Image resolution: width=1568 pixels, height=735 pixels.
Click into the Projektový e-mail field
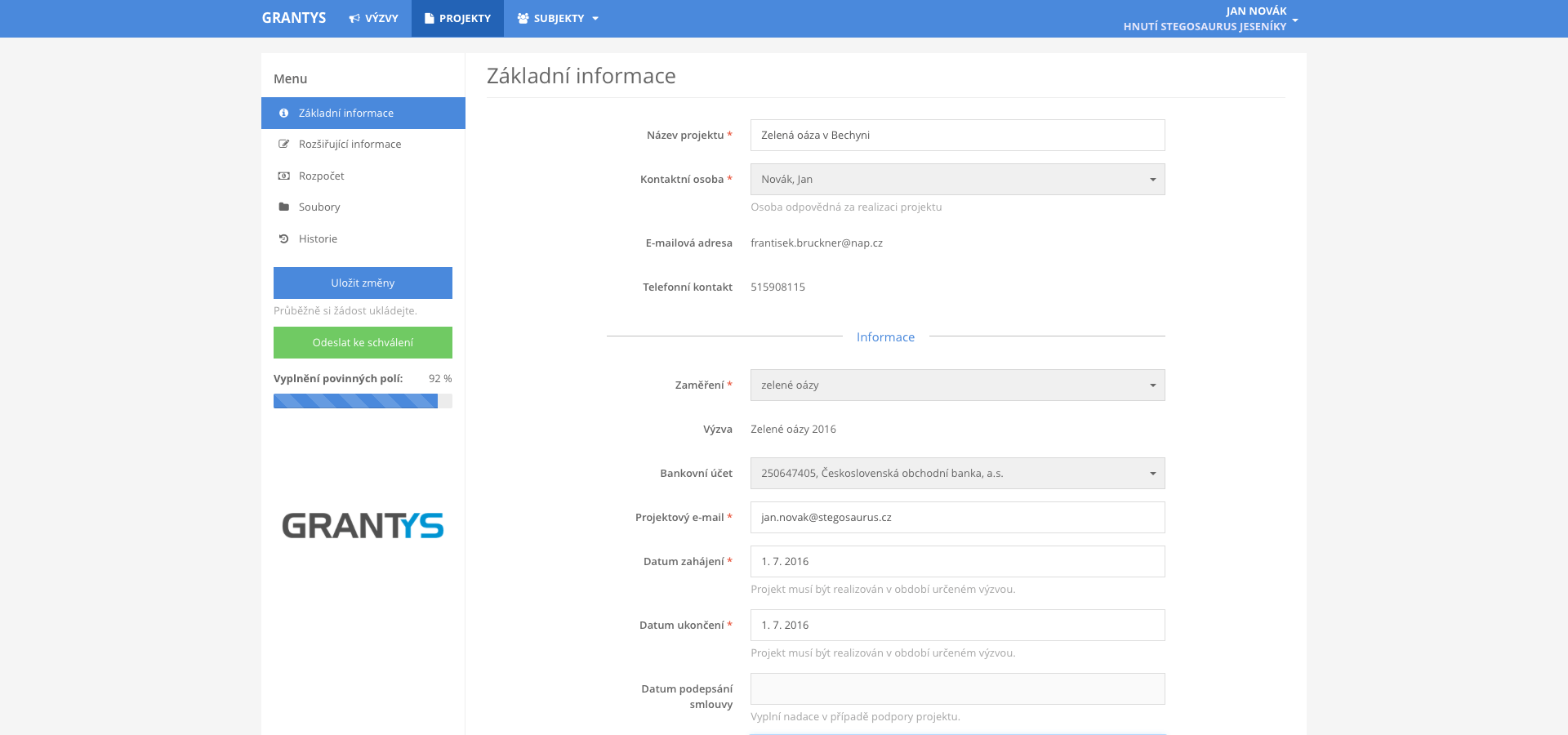click(957, 518)
